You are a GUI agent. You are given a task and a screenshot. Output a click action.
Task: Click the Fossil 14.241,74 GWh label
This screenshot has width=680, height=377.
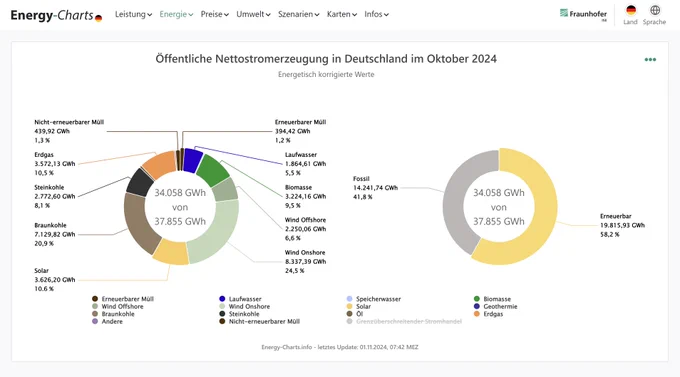(375, 187)
